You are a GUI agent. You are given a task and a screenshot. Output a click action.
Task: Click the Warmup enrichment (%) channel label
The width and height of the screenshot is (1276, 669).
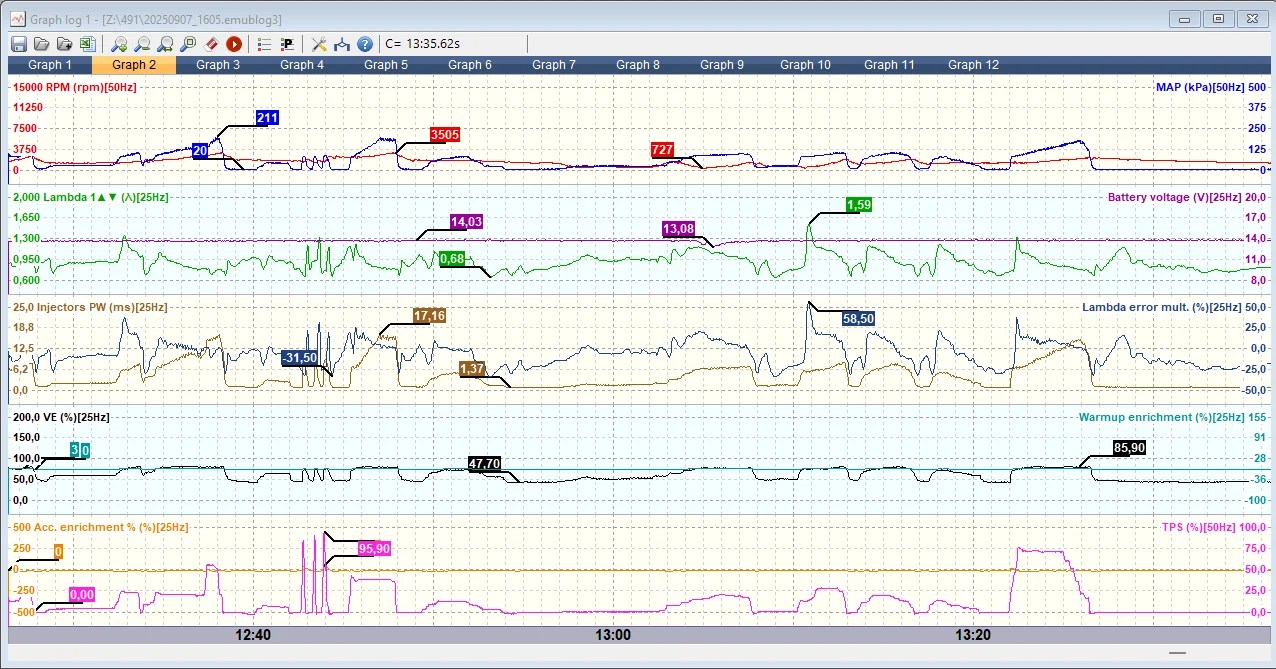coord(1161,417)
